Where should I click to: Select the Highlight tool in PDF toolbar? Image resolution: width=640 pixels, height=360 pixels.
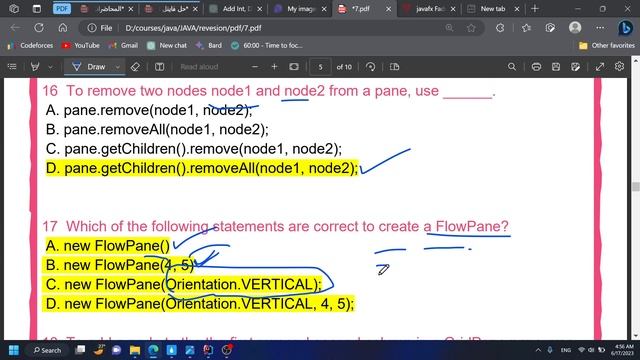pyautogui.click(x=35, y=67)
